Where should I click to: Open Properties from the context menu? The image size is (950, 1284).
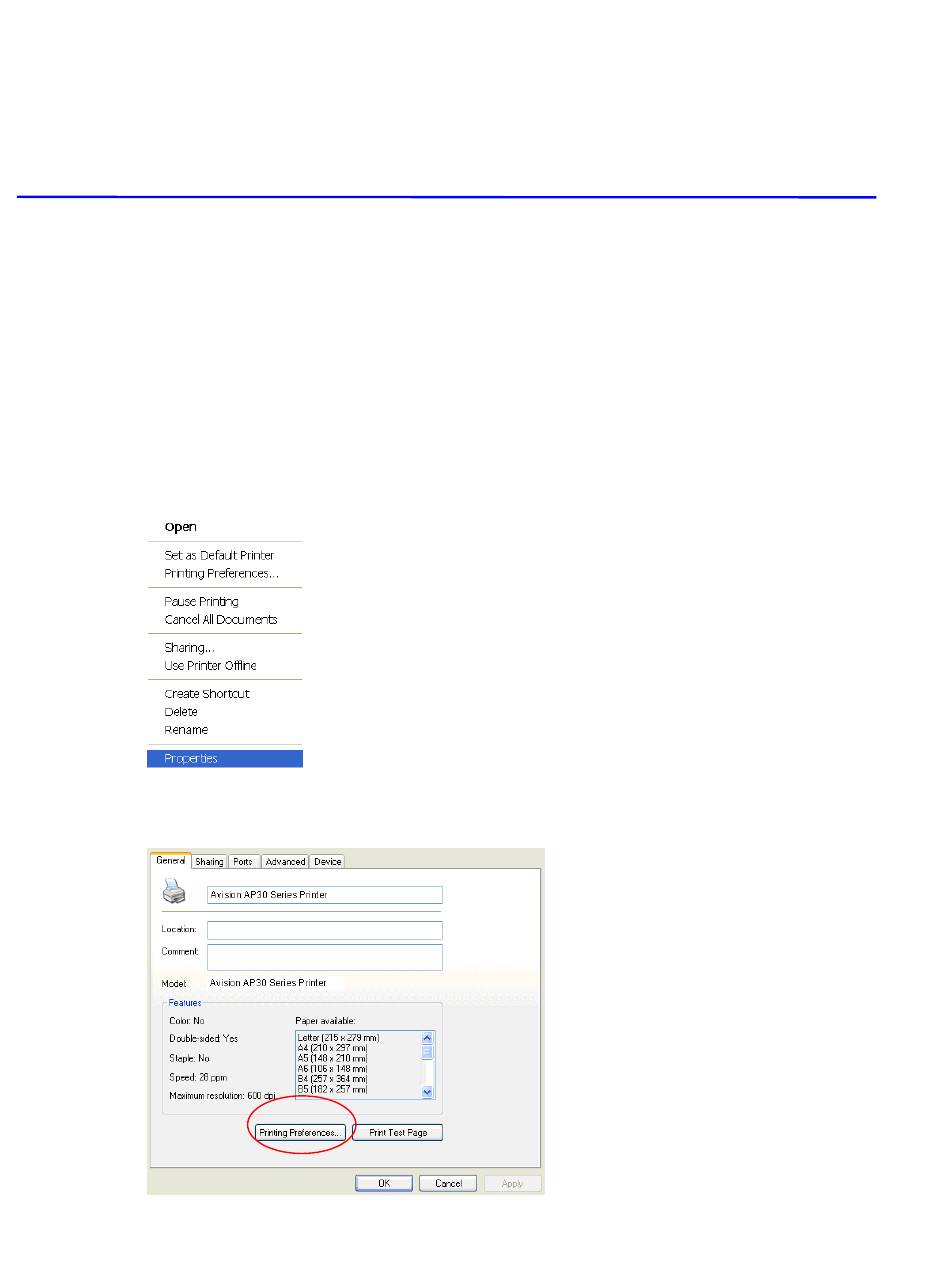click(225, 758)
